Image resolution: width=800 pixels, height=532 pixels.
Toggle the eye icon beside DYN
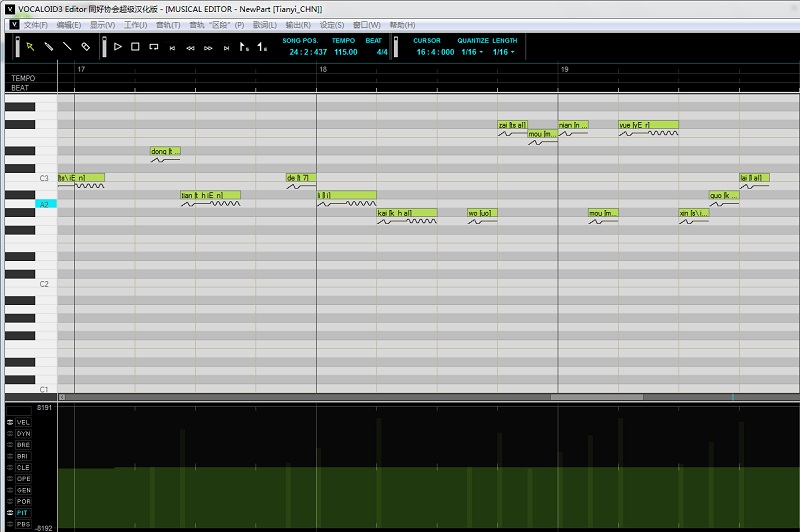tap(9, 433)
